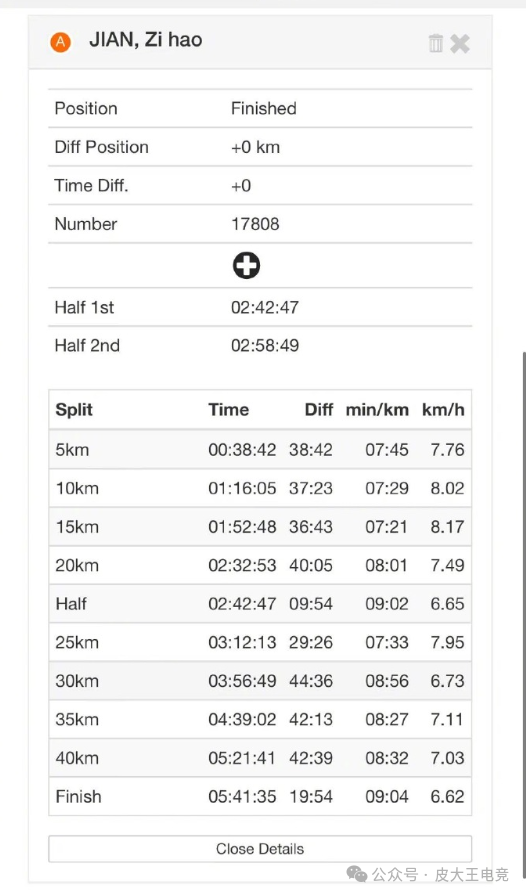The image size is (526, 896).
Task: Select the Half split row
Action: pos(260,604)
